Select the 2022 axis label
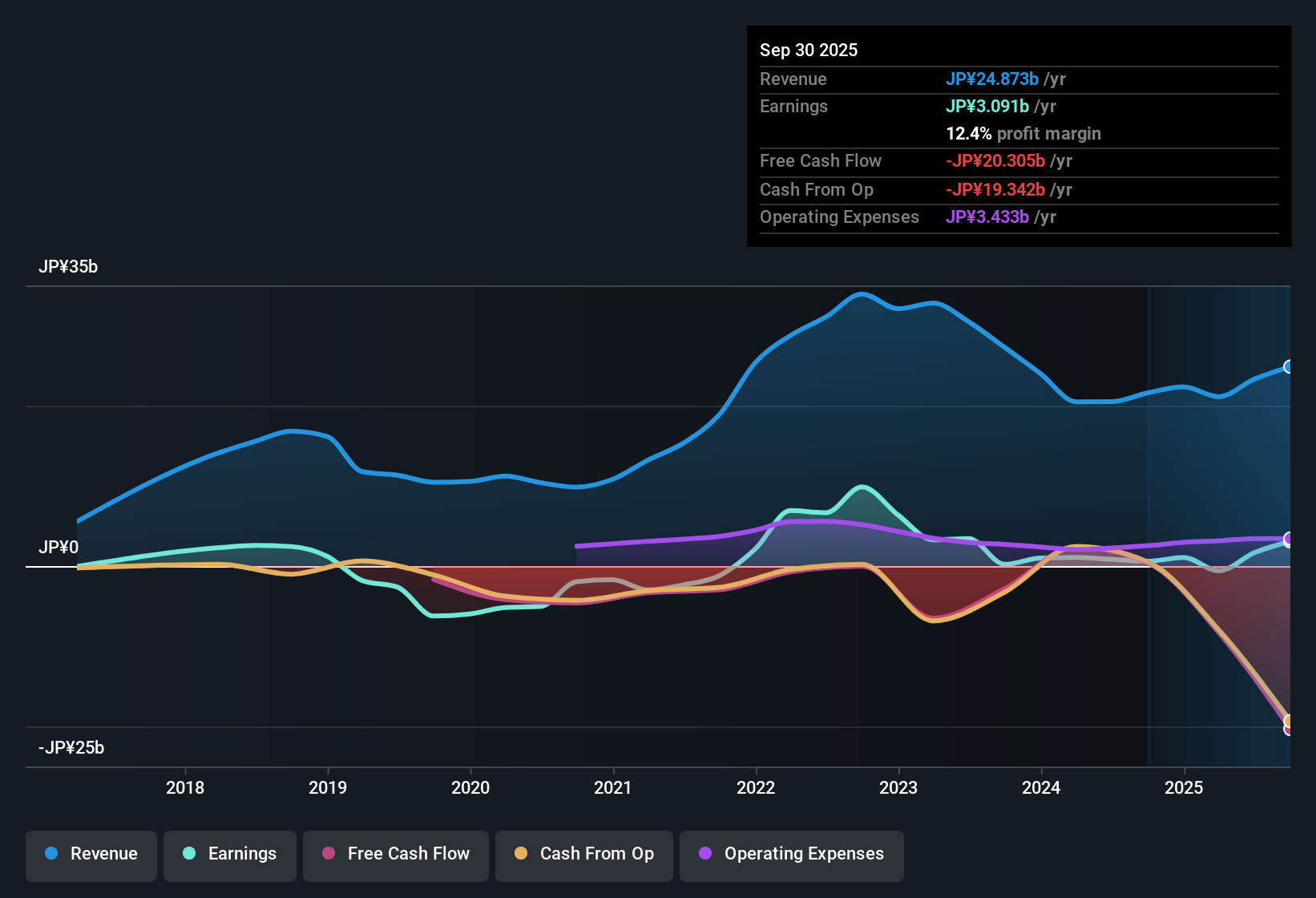 (757, 788)
